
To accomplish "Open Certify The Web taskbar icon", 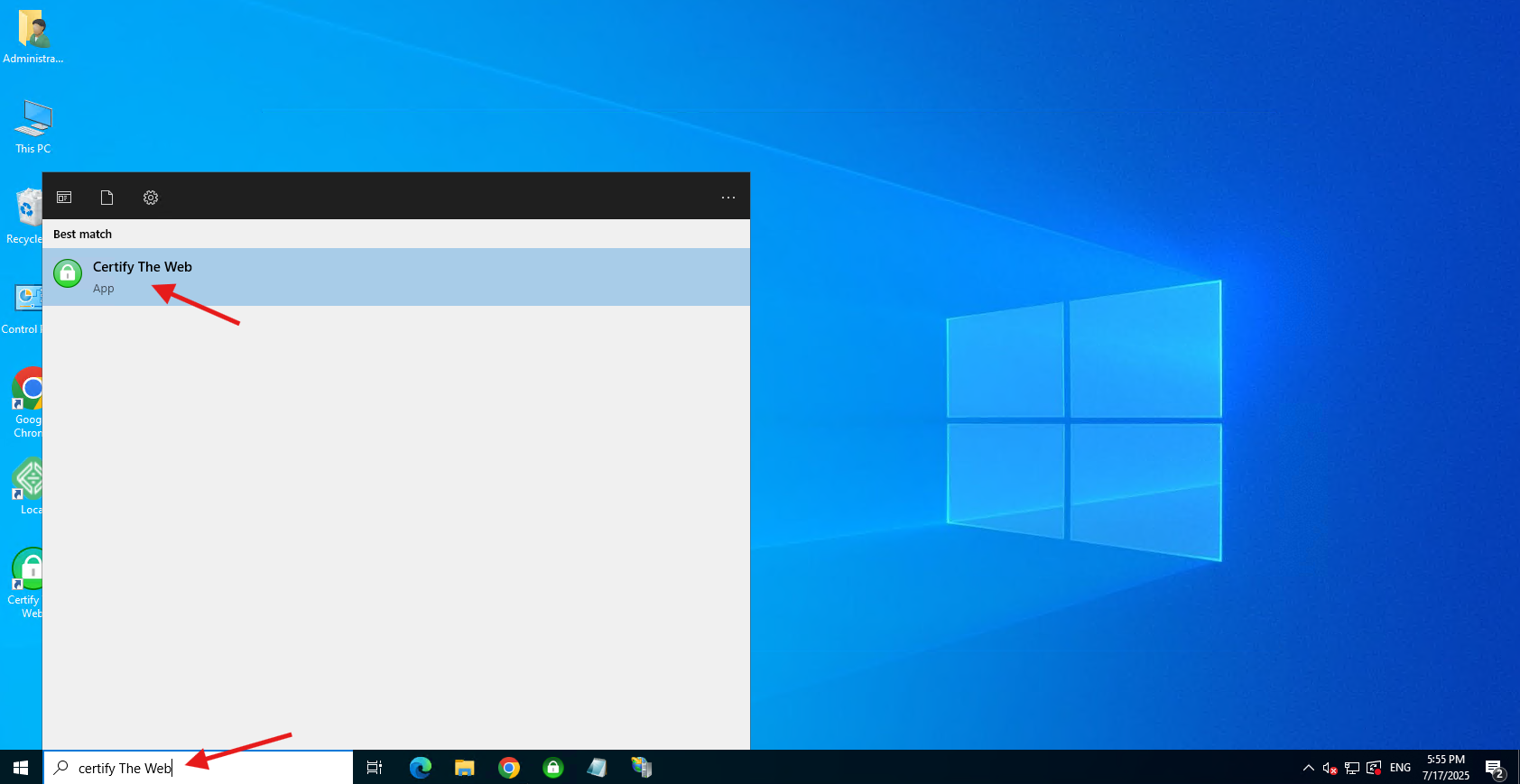I will click(553, 768).
